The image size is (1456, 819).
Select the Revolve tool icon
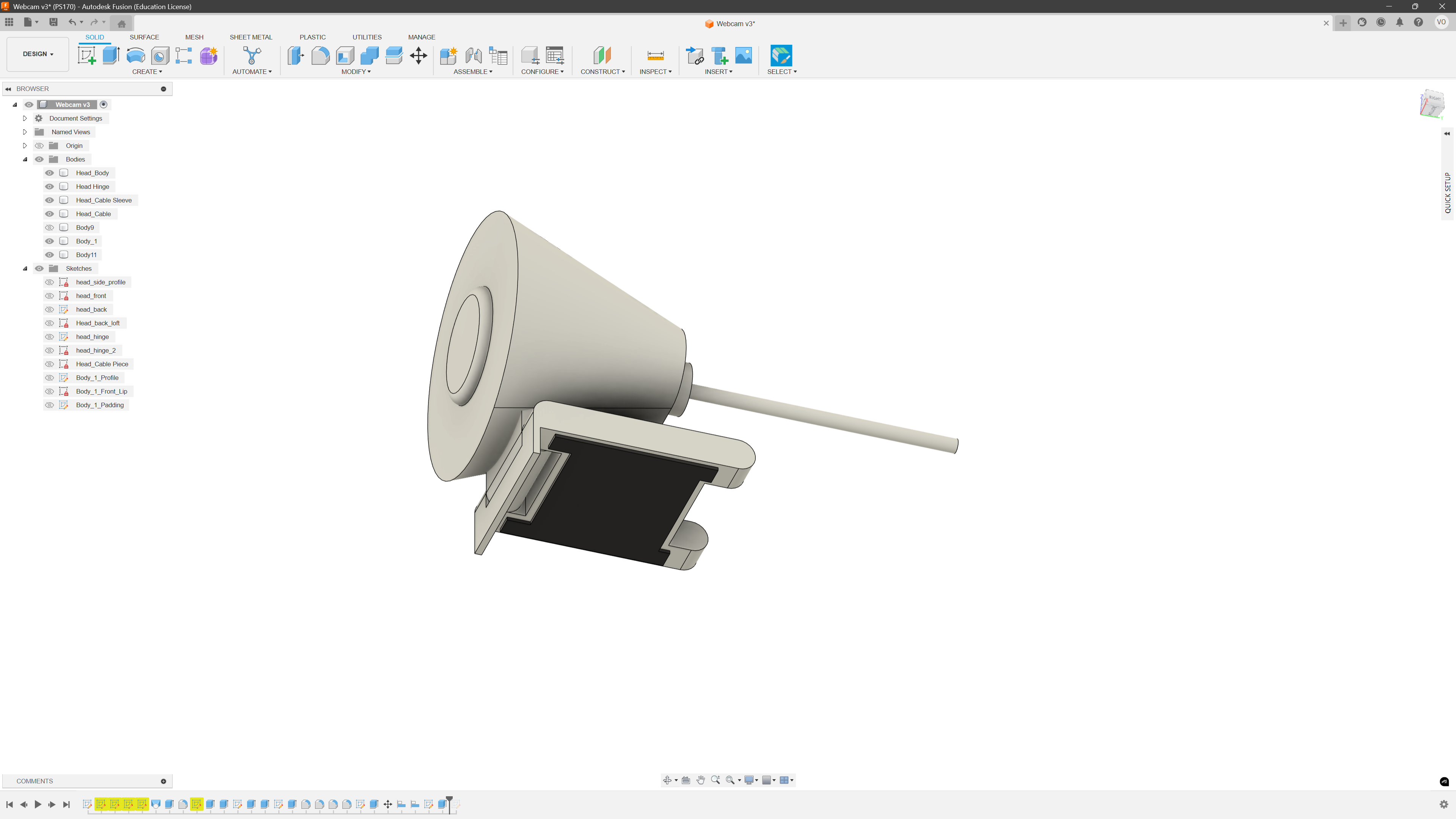point(136,55)
